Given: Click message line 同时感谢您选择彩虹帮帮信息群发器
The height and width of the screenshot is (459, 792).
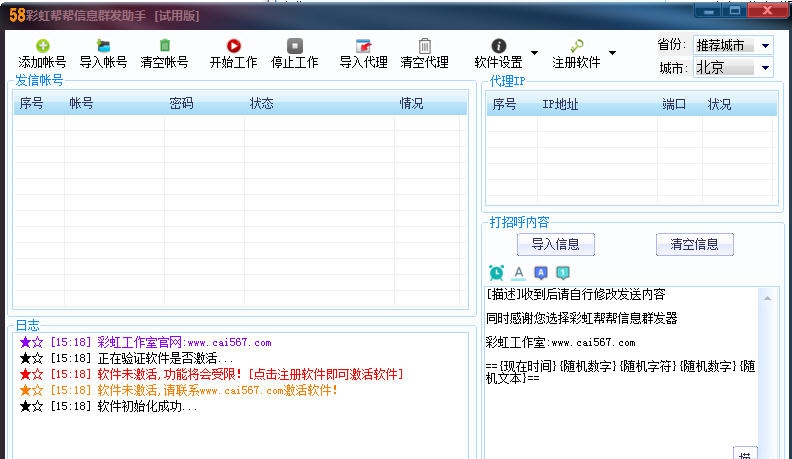Looking at the screenshot, I should (x=581, y=318).
